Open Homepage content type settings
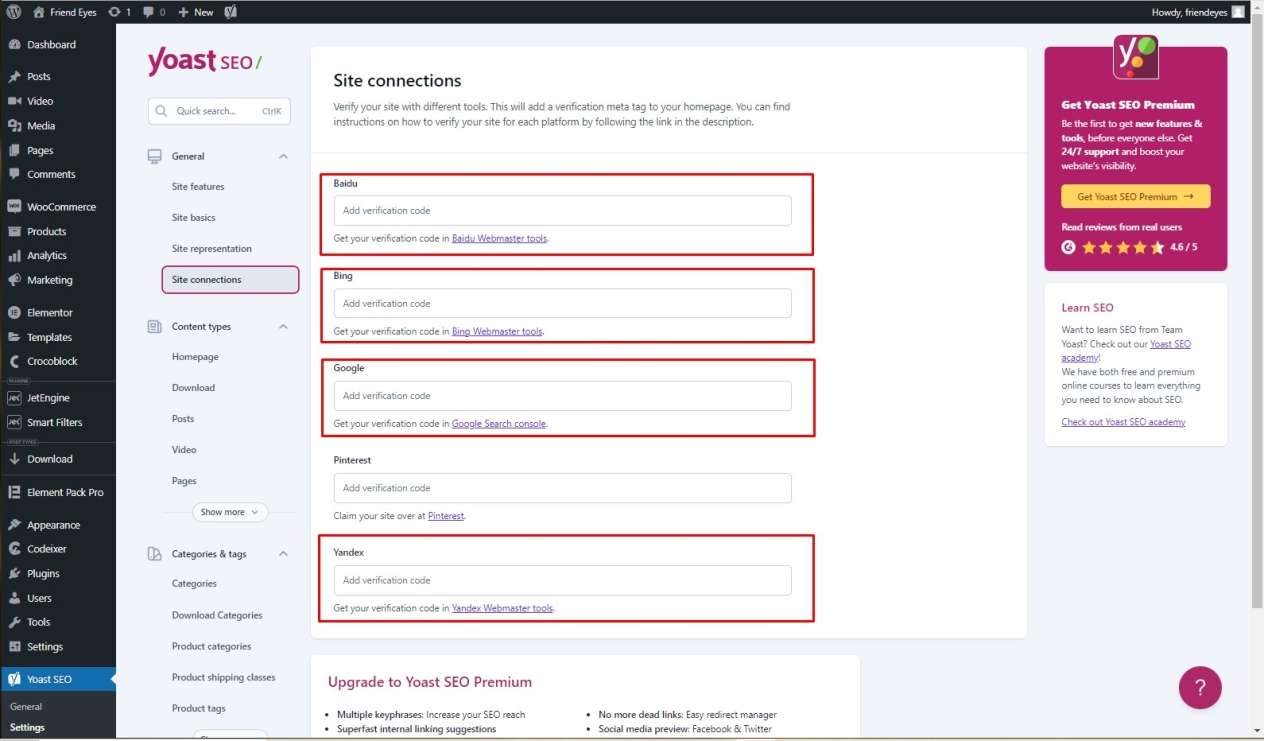The image size is (1264, 741). click(195, 357)
